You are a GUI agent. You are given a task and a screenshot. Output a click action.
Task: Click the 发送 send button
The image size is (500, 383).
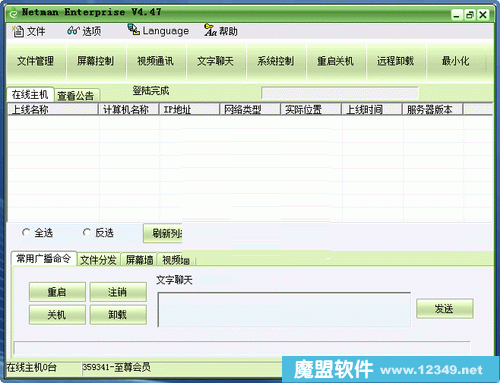tap(444, 309)
